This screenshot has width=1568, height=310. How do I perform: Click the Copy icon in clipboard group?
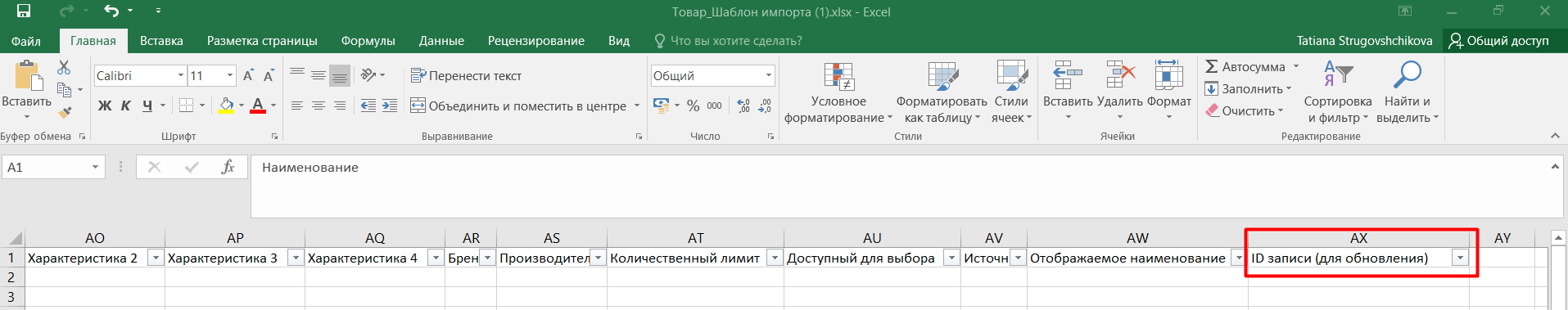point(64,90)
